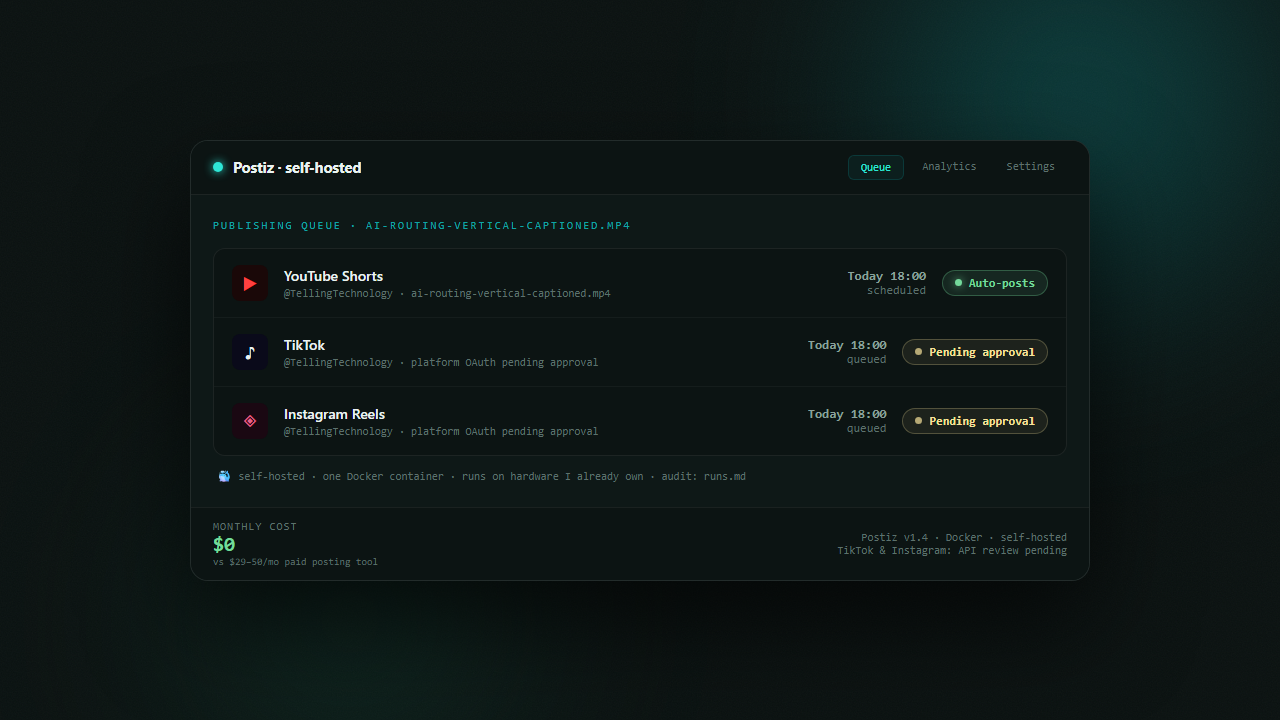Click the self-hosted Docker container note
Viewport: 1280px width, 720px height.
492,477
